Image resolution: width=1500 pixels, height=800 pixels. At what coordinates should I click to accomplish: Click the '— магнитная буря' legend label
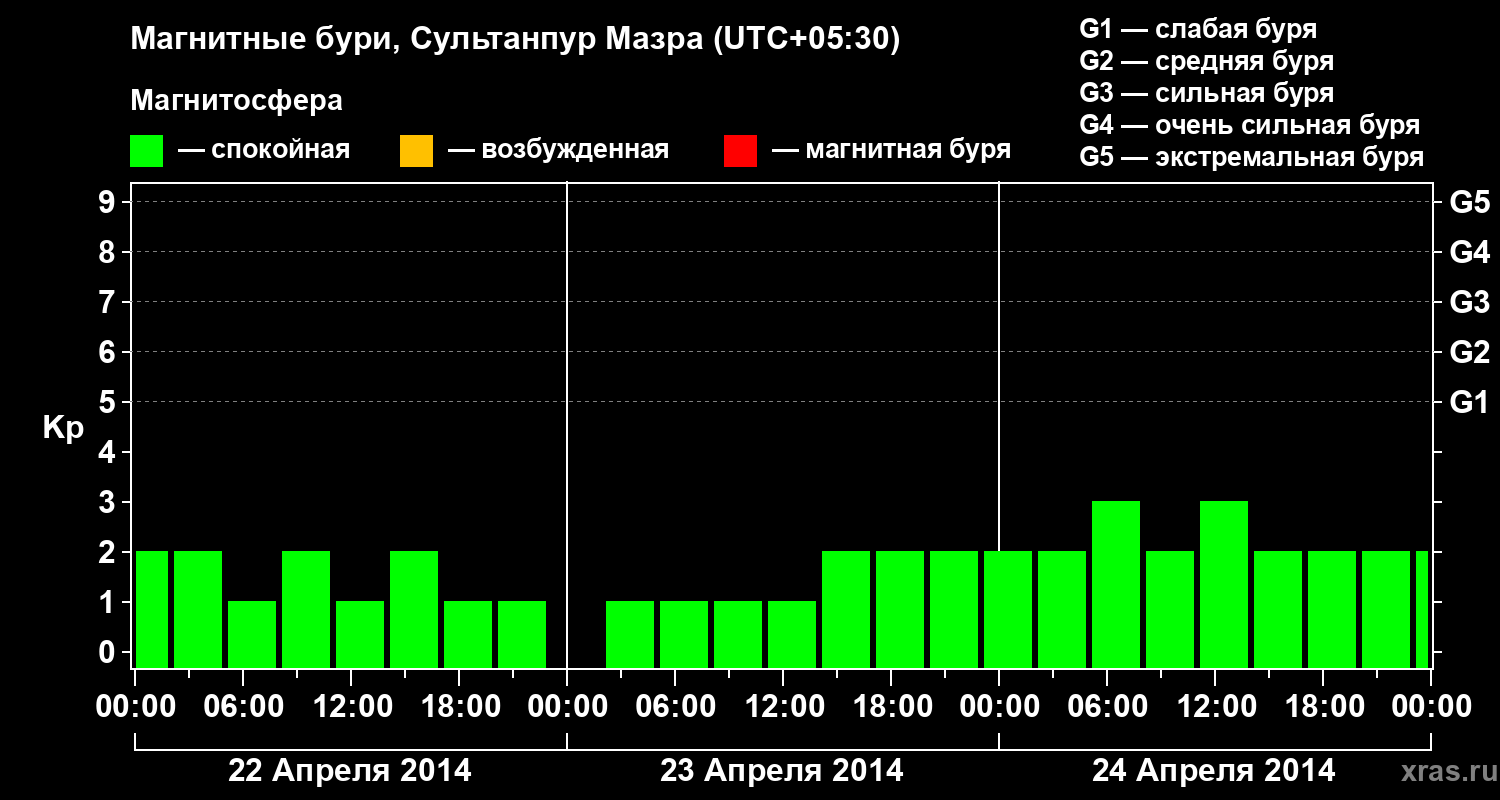tap(891, 151)
